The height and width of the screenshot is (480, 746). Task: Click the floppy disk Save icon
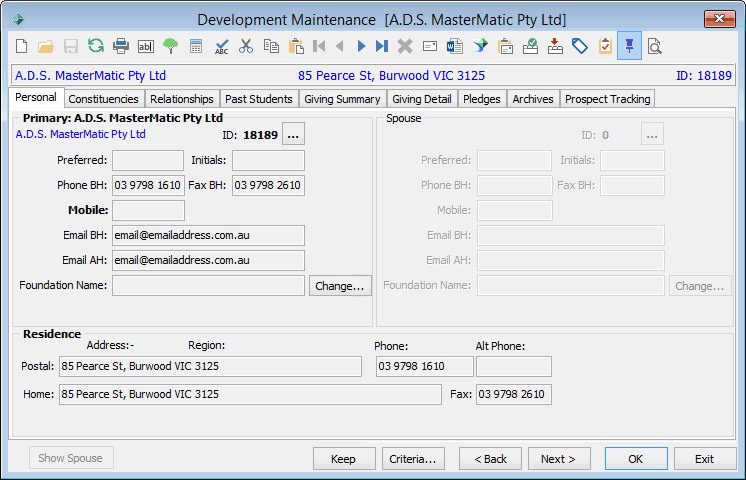[71, 46]
